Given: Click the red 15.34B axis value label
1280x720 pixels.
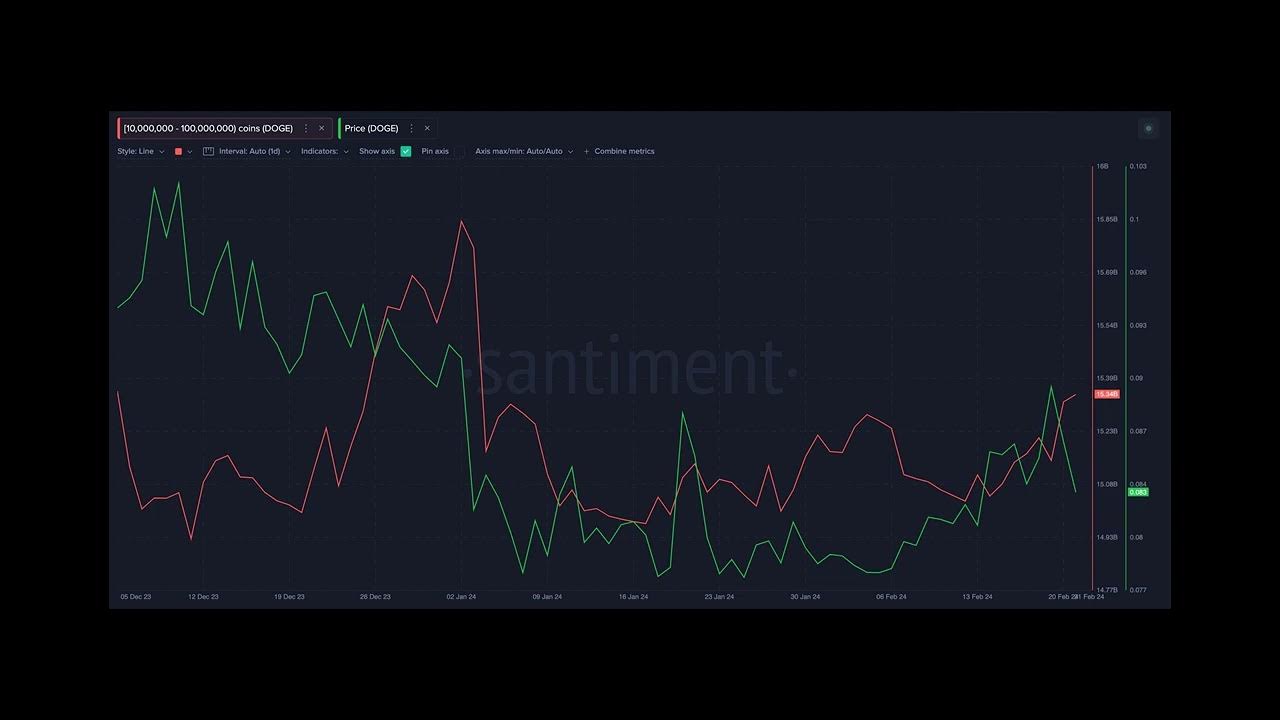Looking at the screenshot, I should pos(1107,395).
